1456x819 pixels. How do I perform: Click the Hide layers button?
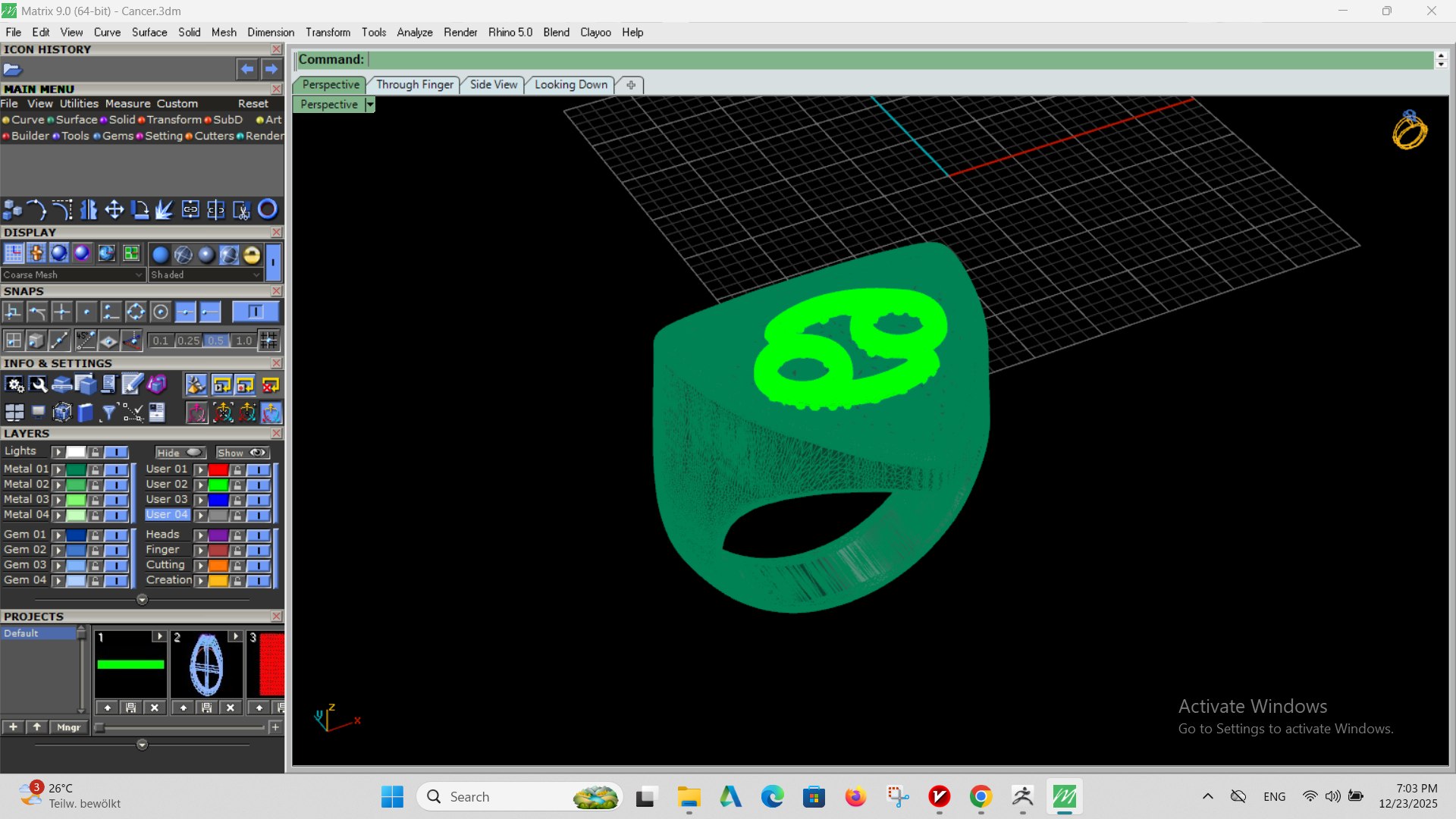pyautogui.click(x=180, y=453)
